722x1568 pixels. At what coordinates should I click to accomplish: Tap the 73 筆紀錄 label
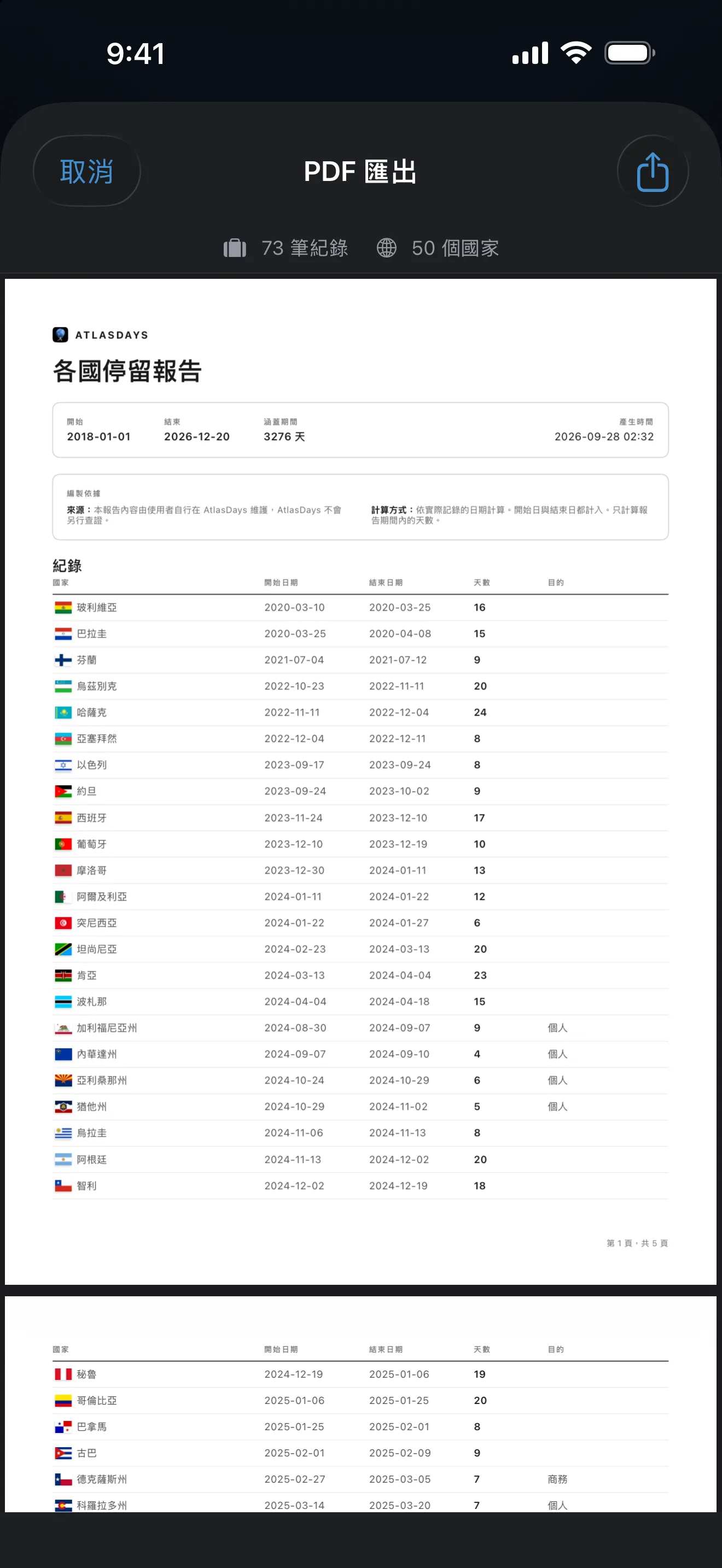[x=304, y=248]
